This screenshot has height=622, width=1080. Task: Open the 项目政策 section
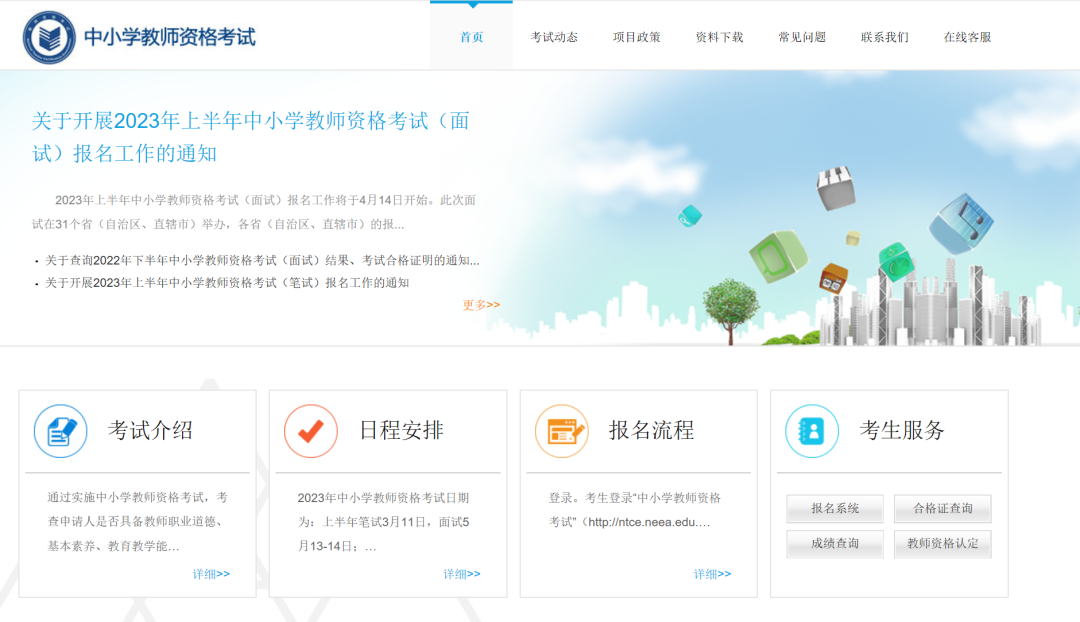(635, 35)
